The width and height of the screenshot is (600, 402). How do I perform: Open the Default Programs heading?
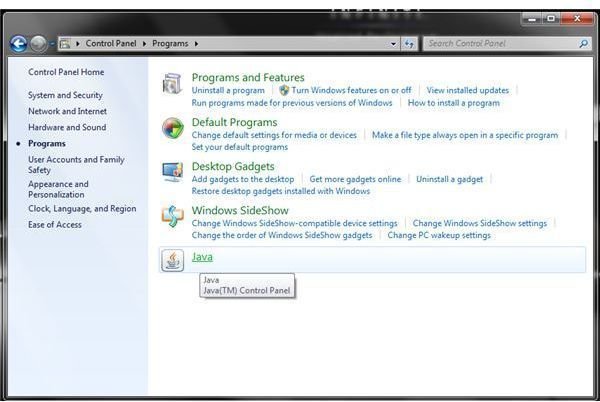click(235, 122)
